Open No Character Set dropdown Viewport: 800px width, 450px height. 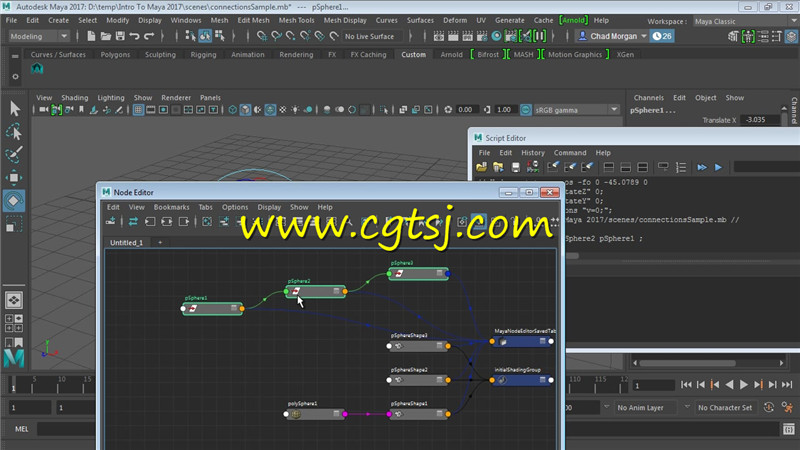(725, 407)
